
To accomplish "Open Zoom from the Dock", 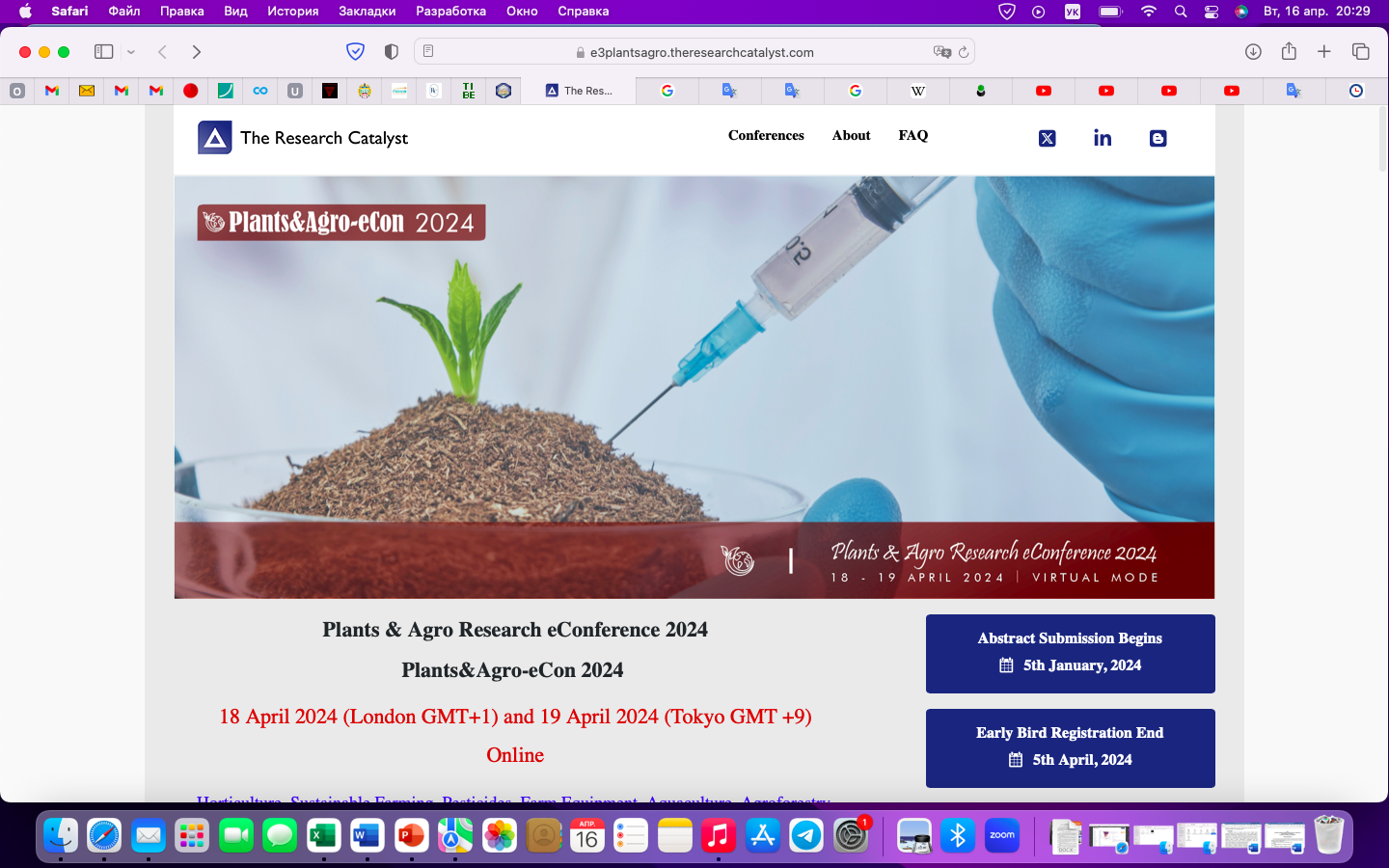I will coord(1002,835).
